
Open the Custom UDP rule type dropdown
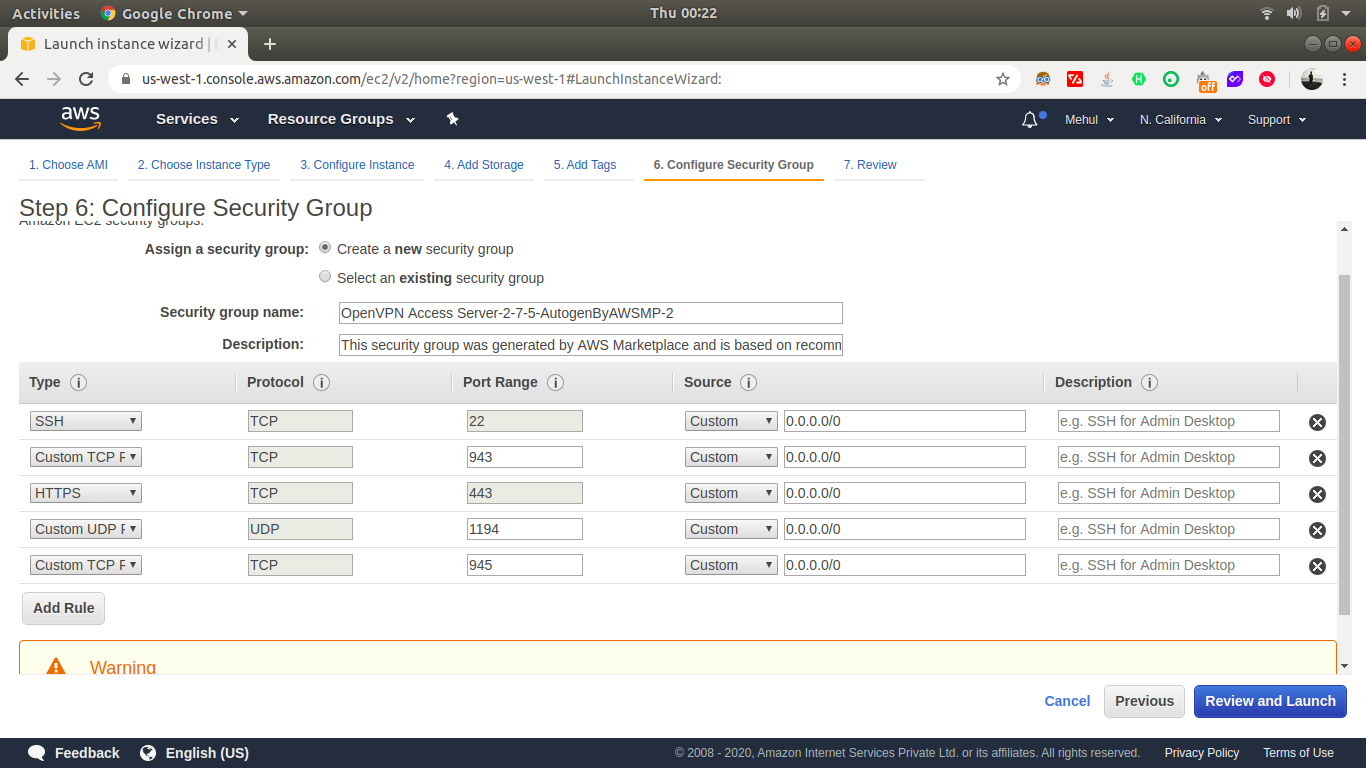tap(86, 529)
